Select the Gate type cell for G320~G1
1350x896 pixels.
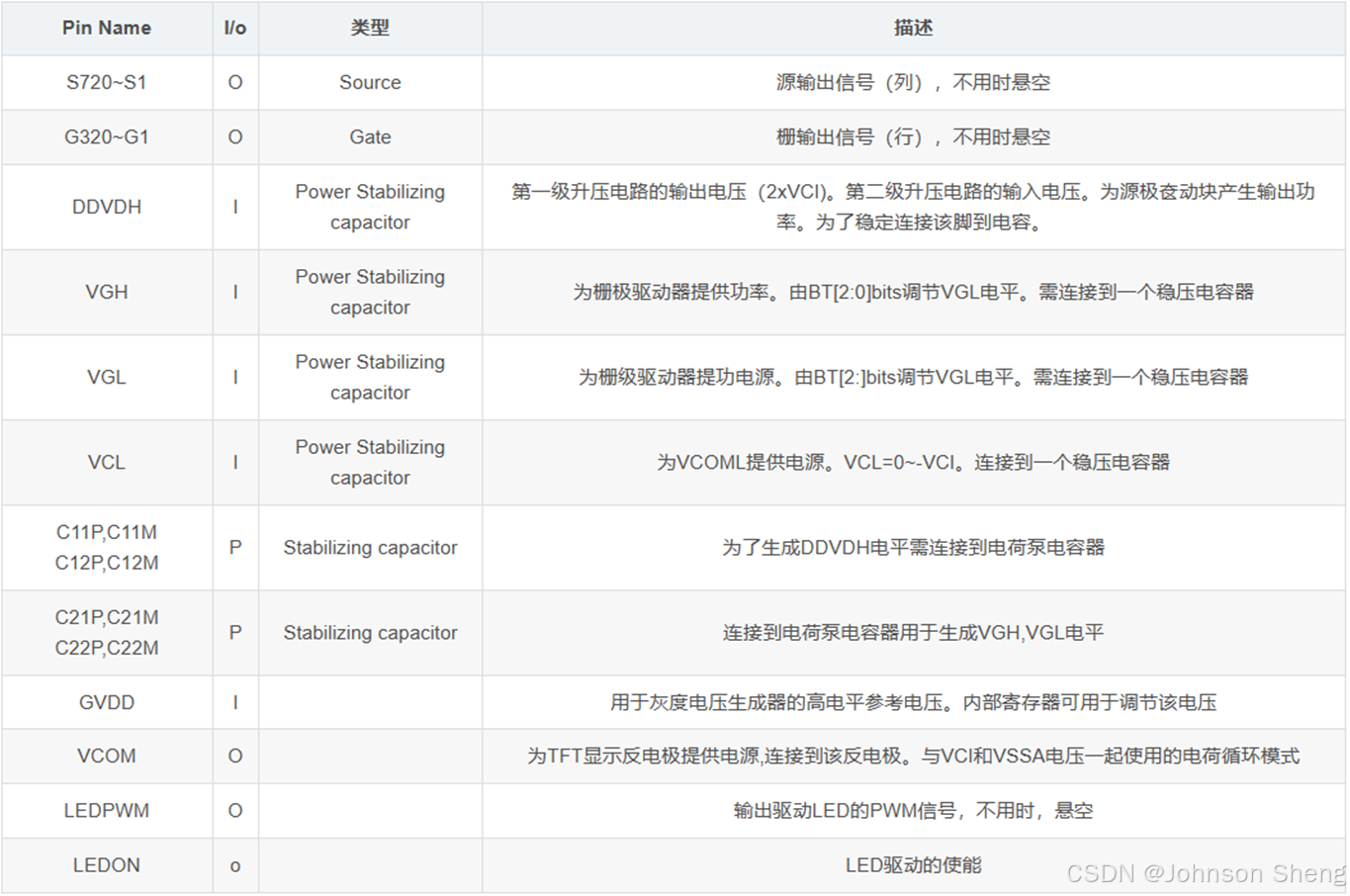tap(370, 136)
